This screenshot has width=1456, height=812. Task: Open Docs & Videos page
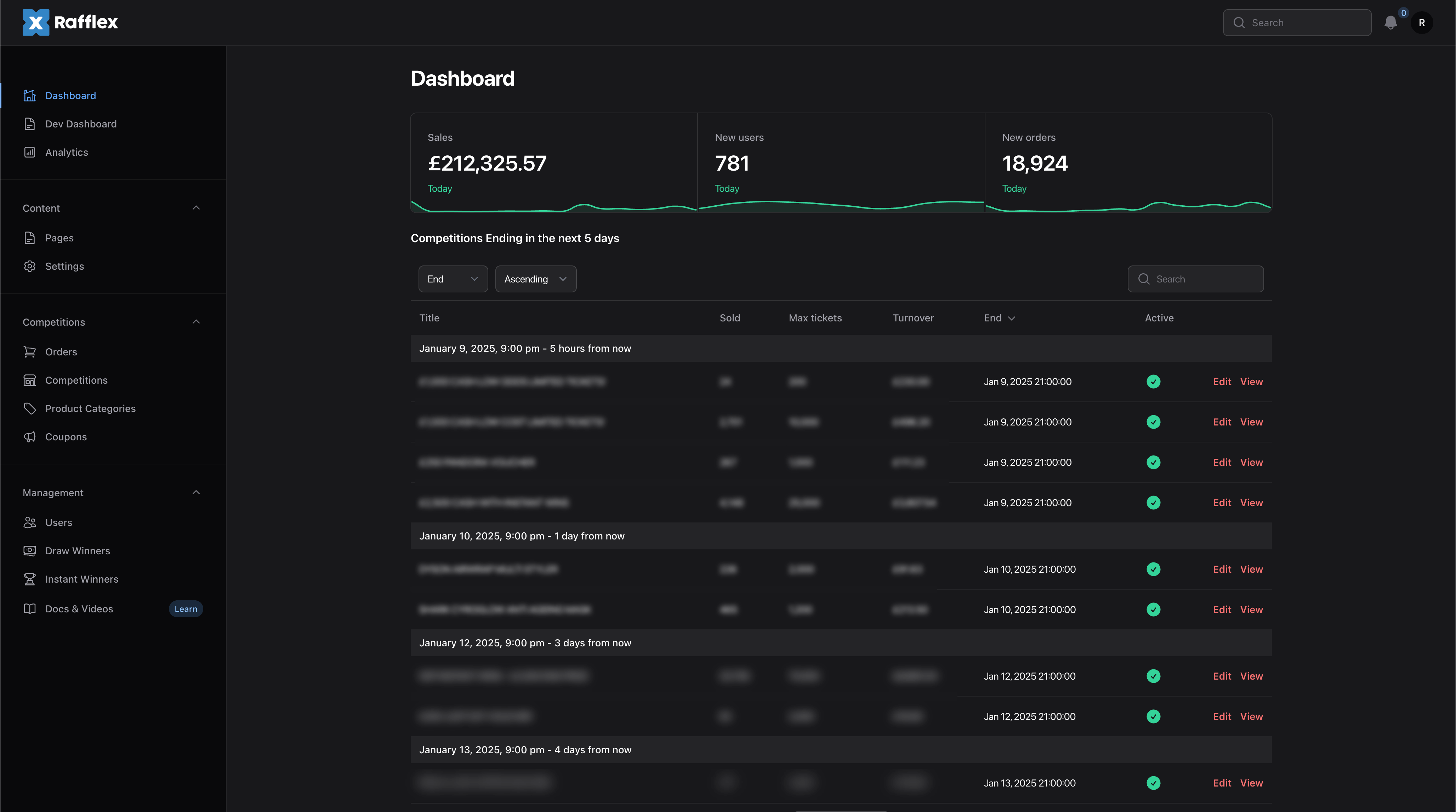(x=79, y=608)
